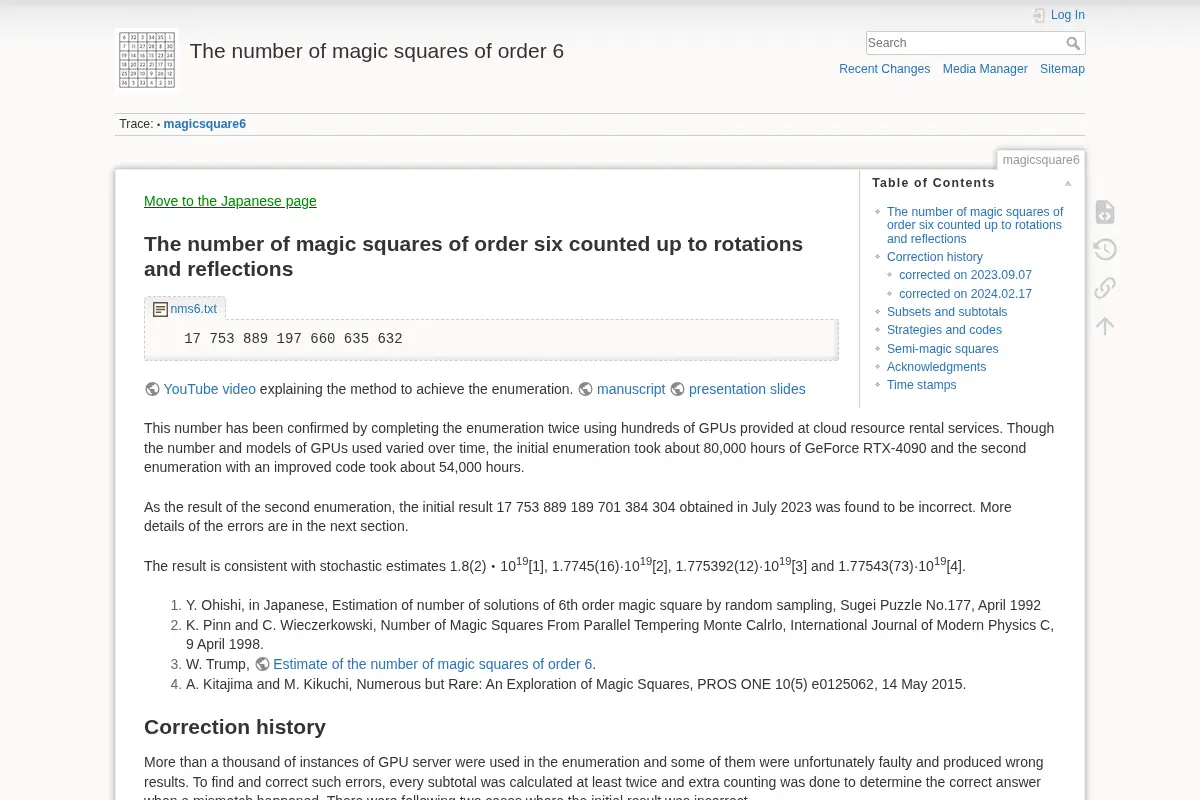This screenshot has height=800, width=1200.
Task: Open Show pagesource icon in side tools
Action: coord(1105,212)
